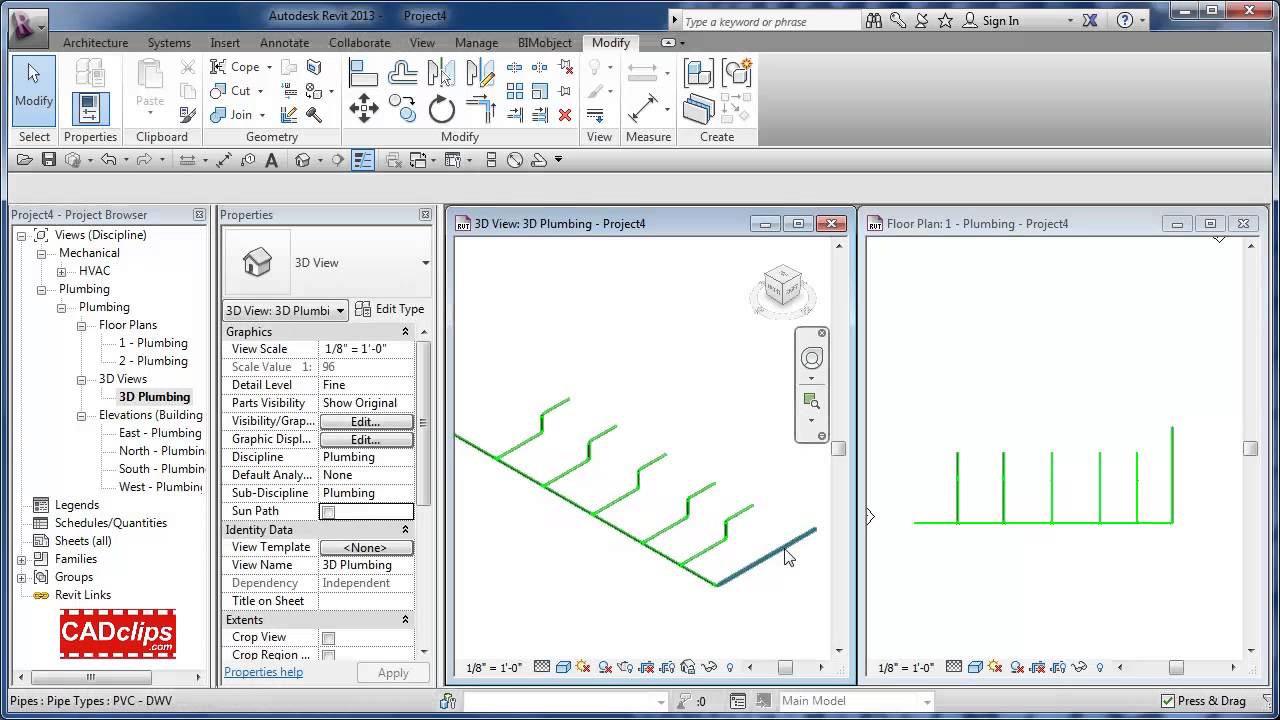The width and height of the screenshot is (1280, 720).
Task: Toggle Thin Lines in quick access toolbar
Action: click(363, 160)
